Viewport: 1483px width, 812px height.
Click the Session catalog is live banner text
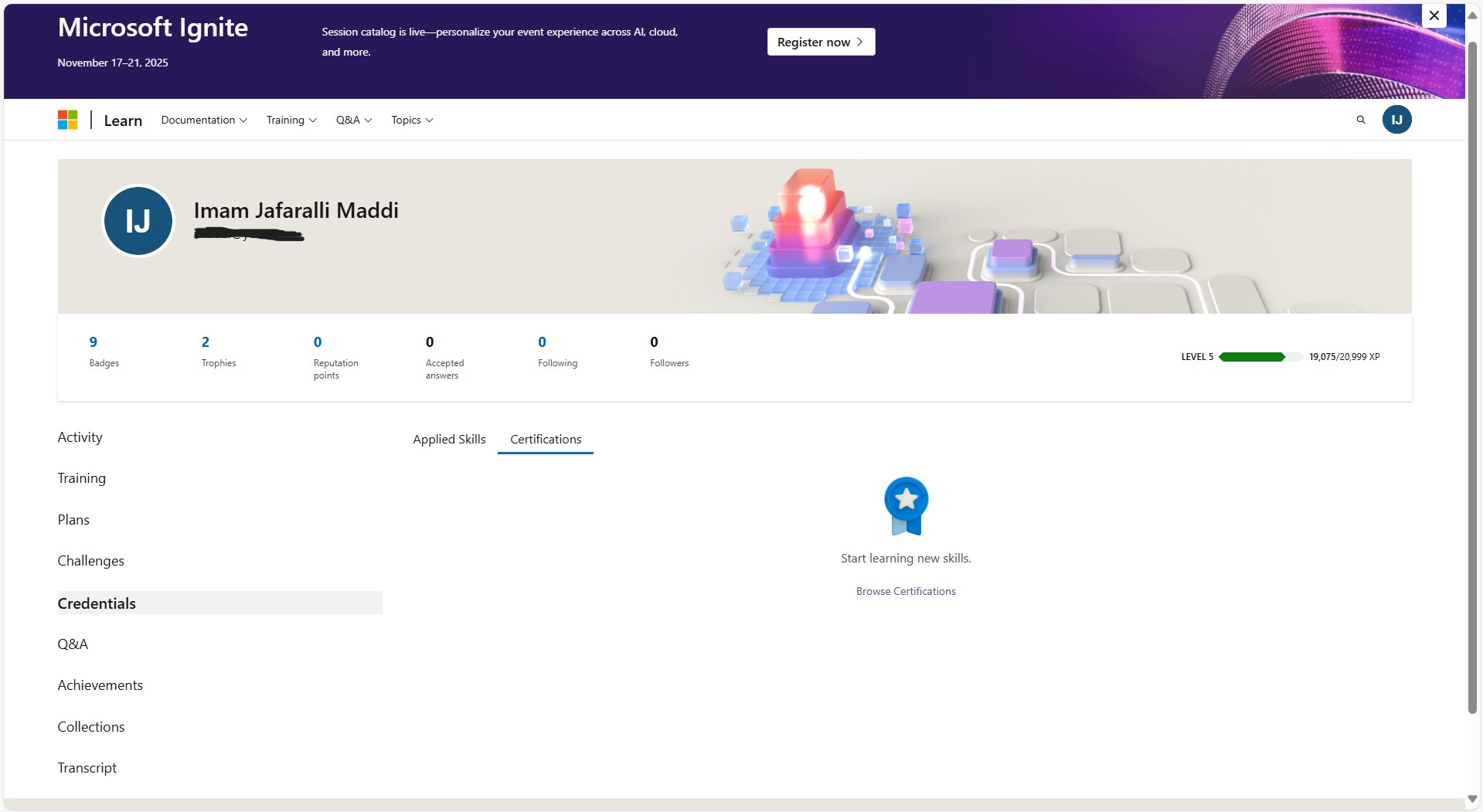coord(500,42)
